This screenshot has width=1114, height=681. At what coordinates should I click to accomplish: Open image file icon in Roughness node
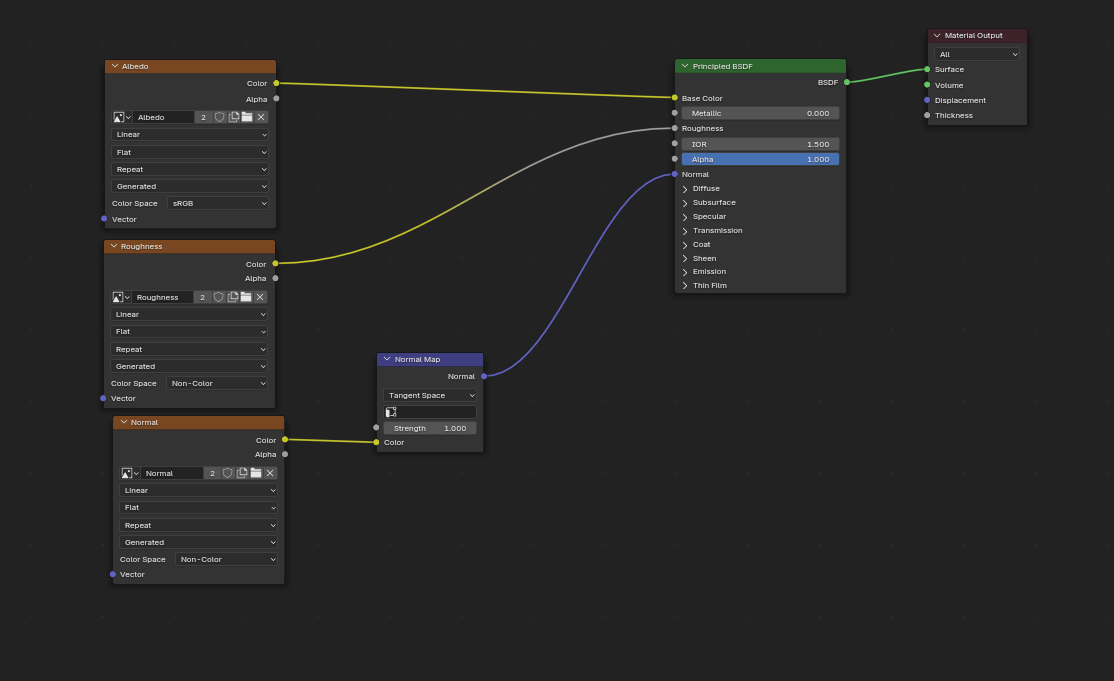click(x=246, y=297)
